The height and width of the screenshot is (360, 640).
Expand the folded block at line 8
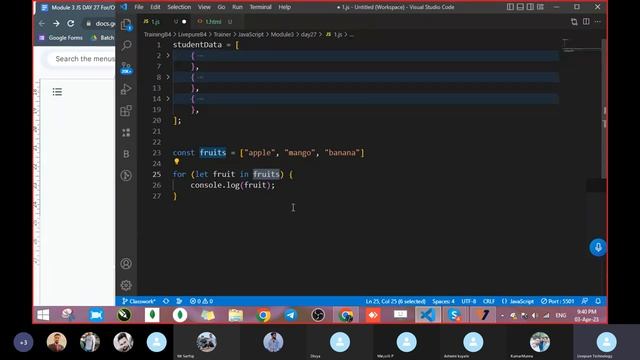(168, 77)
